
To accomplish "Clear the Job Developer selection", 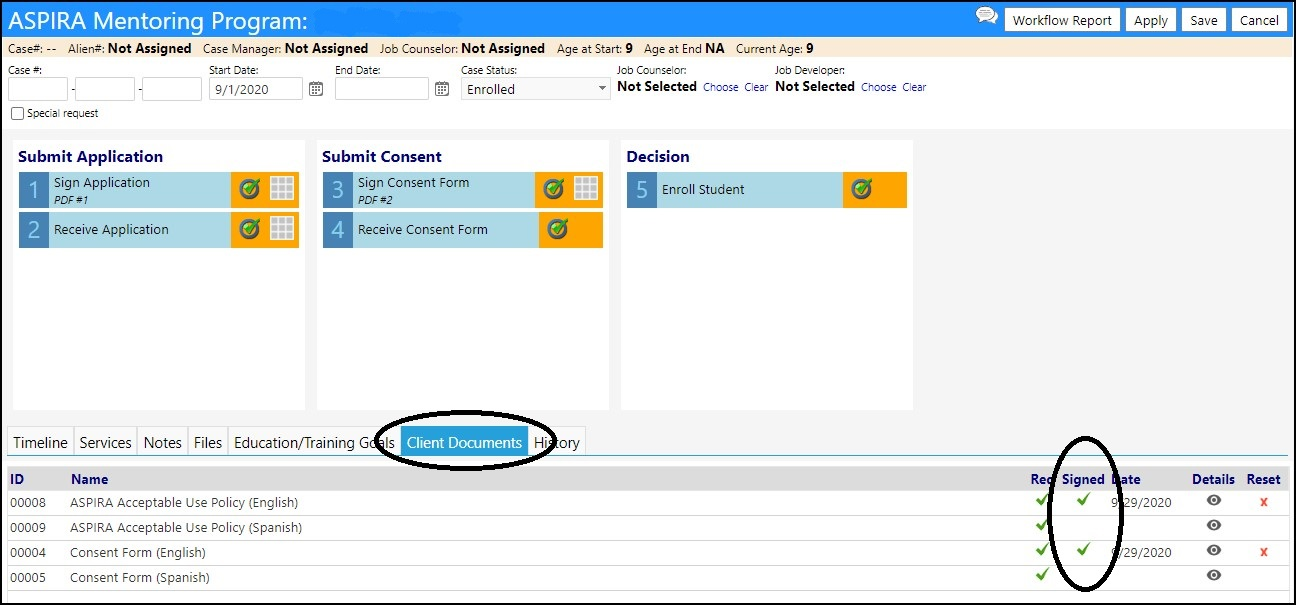I will [x=914, y=87].
